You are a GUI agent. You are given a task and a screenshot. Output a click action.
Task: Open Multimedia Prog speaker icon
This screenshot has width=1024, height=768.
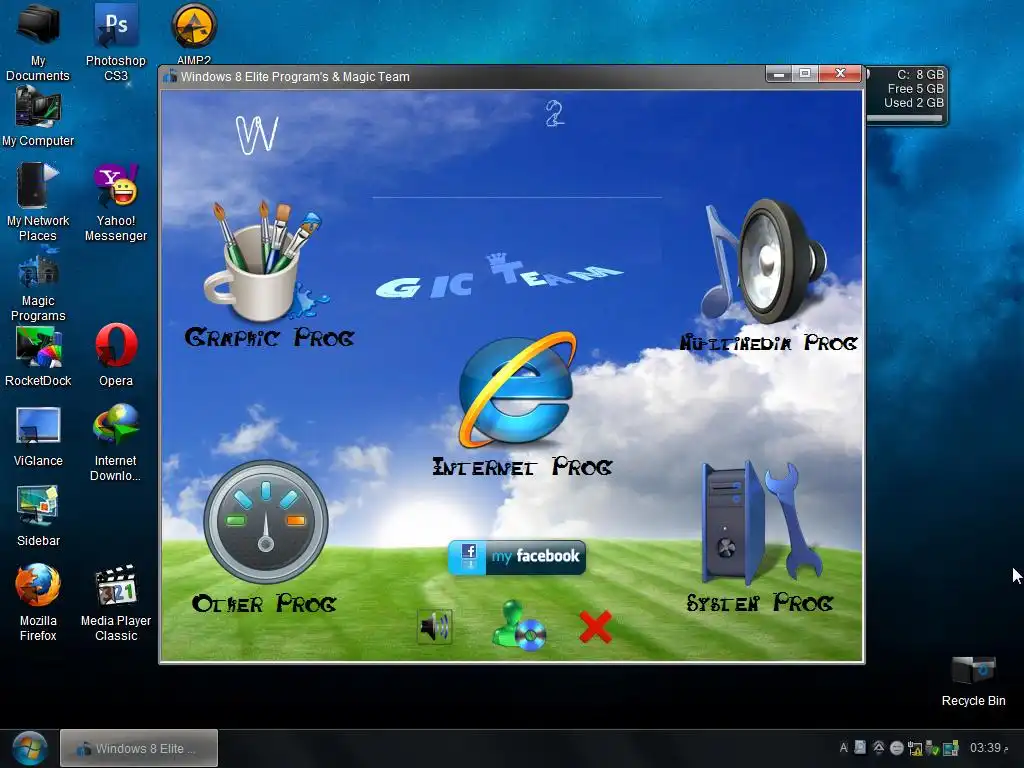pos(765,261)
